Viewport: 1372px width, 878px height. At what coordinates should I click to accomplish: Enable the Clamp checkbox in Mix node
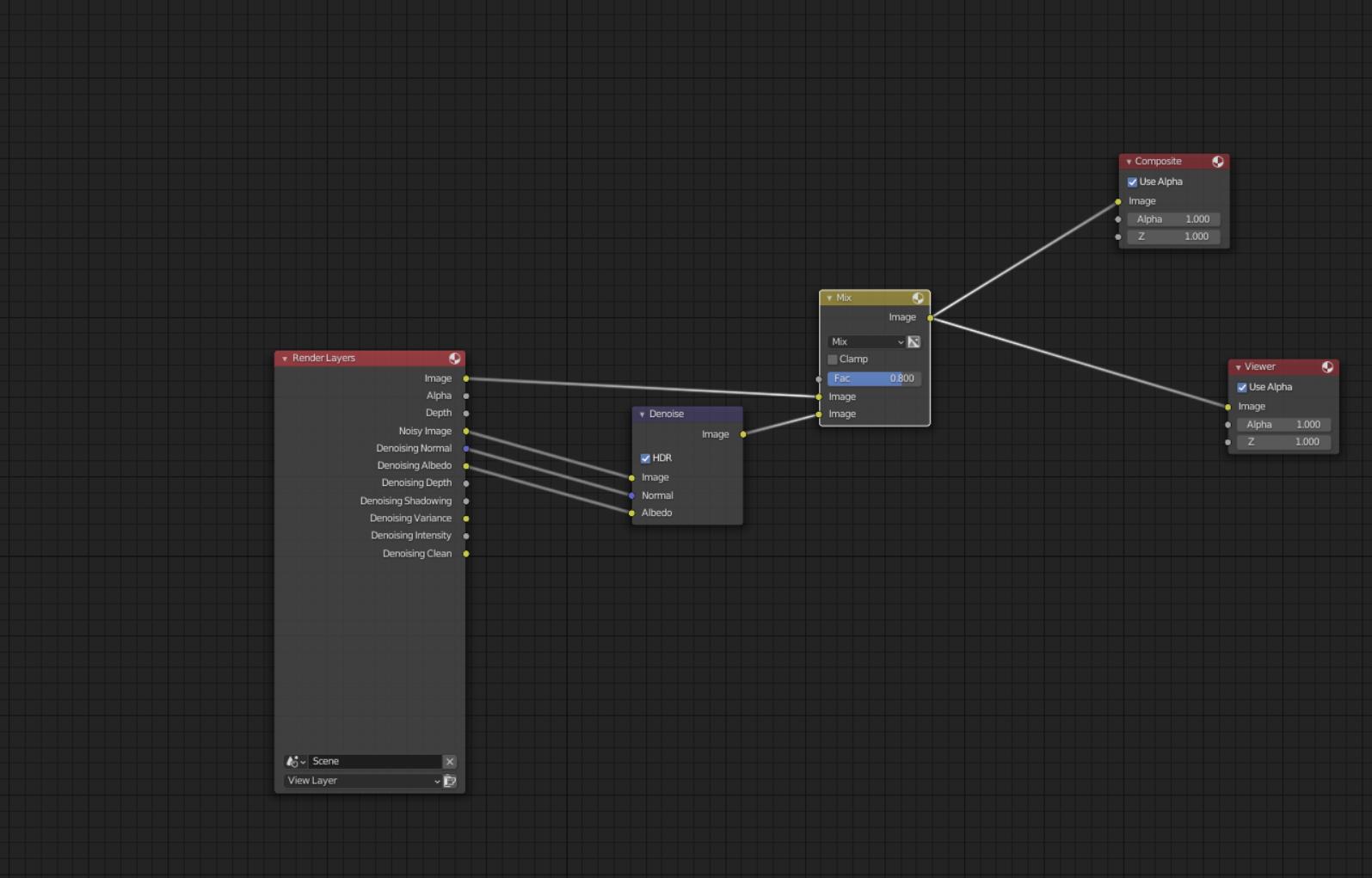pos(833,359)
